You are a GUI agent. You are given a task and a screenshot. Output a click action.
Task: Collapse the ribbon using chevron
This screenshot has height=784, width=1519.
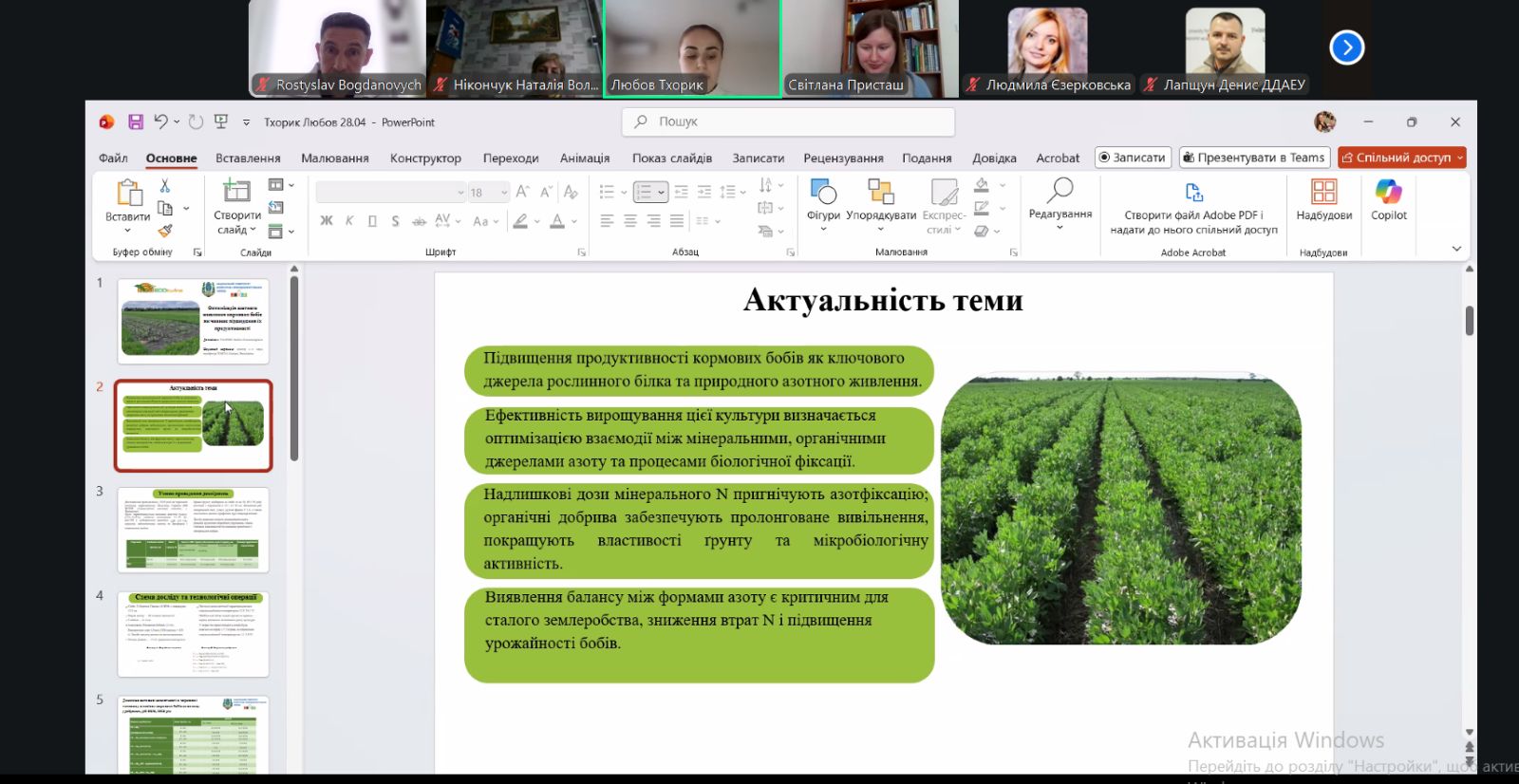(x=1456, y=249)
